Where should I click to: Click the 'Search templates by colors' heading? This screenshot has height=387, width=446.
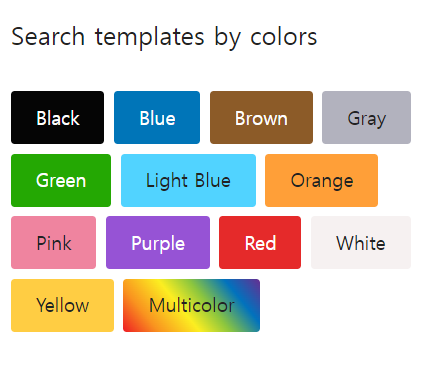point(164,37)
